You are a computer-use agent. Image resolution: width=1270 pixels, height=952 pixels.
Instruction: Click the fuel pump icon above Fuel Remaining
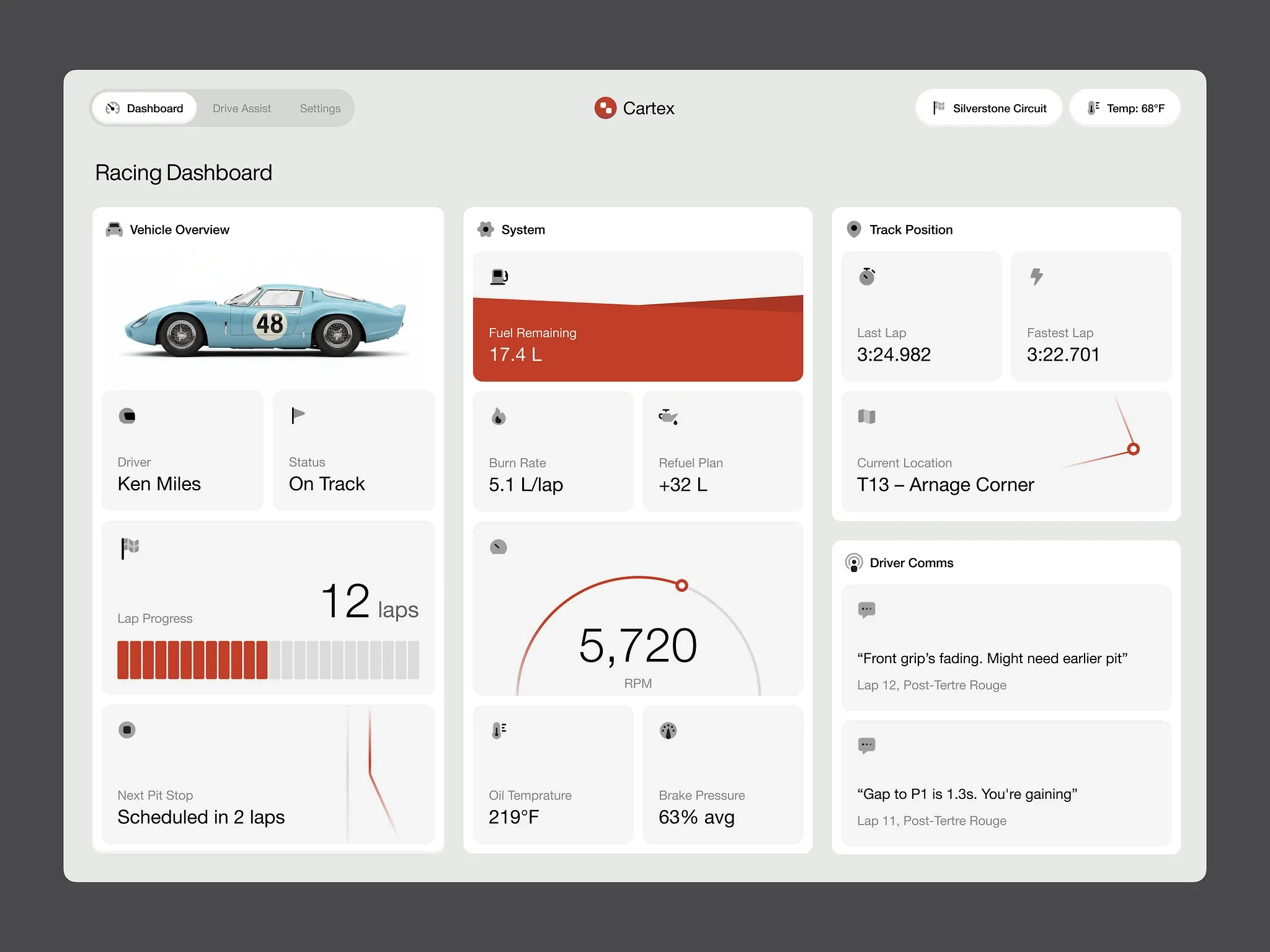point(499,276)
